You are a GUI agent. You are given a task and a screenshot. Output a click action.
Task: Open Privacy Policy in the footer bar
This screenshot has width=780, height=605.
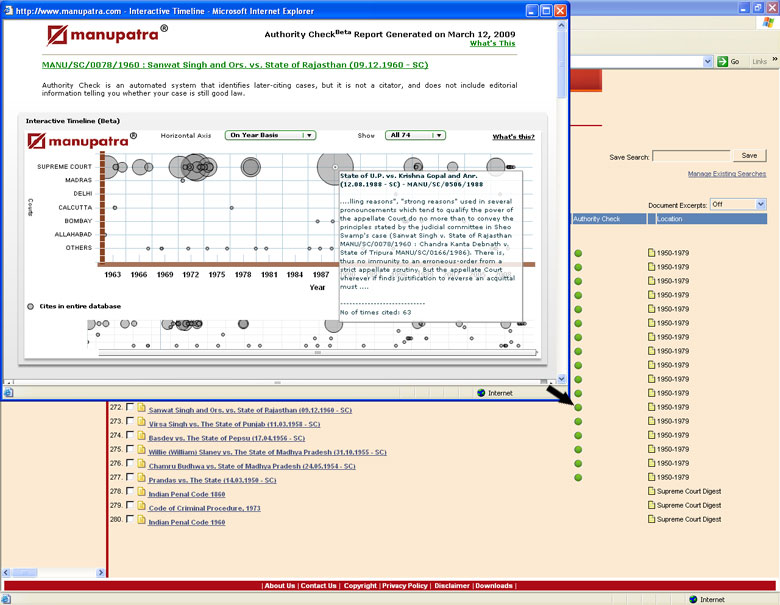[x=405, y=586]
